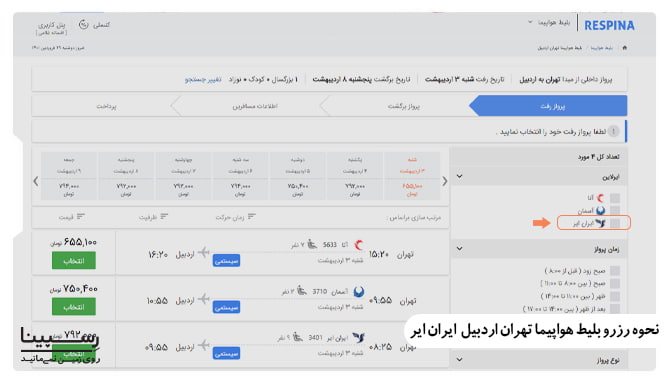
Task: Check the آتا airline checkbox
Action: pyautogui.click(x=615, y=198)
